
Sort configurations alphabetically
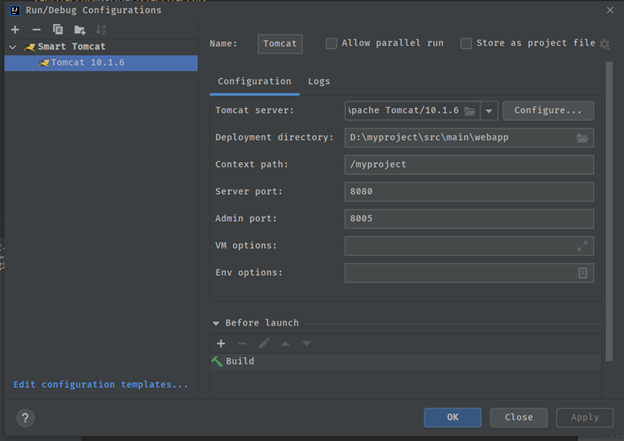101,29
